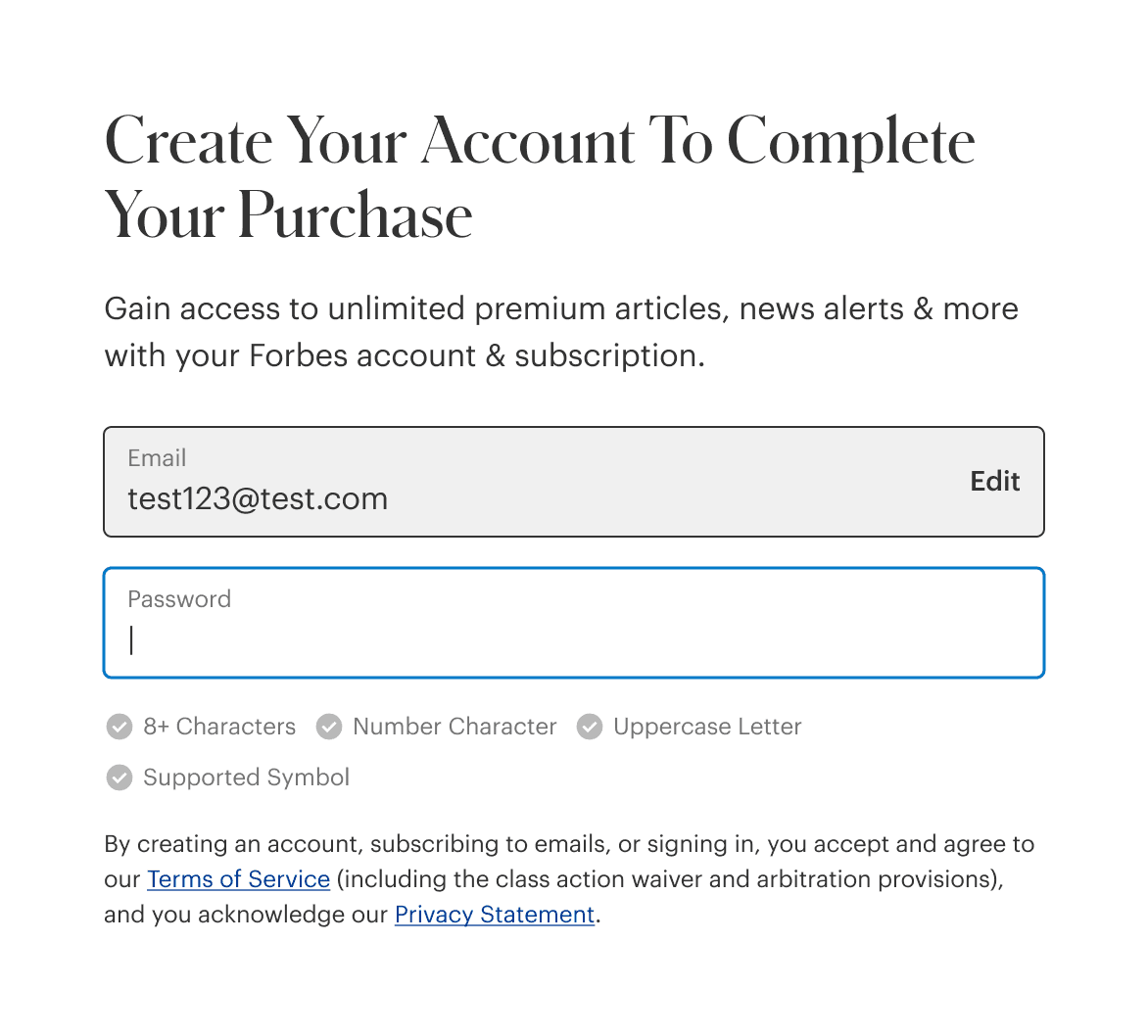This screenshot has height=1036, width=1148.
Task: Click the "8+ Characters" requirement text
Action: 218,727
